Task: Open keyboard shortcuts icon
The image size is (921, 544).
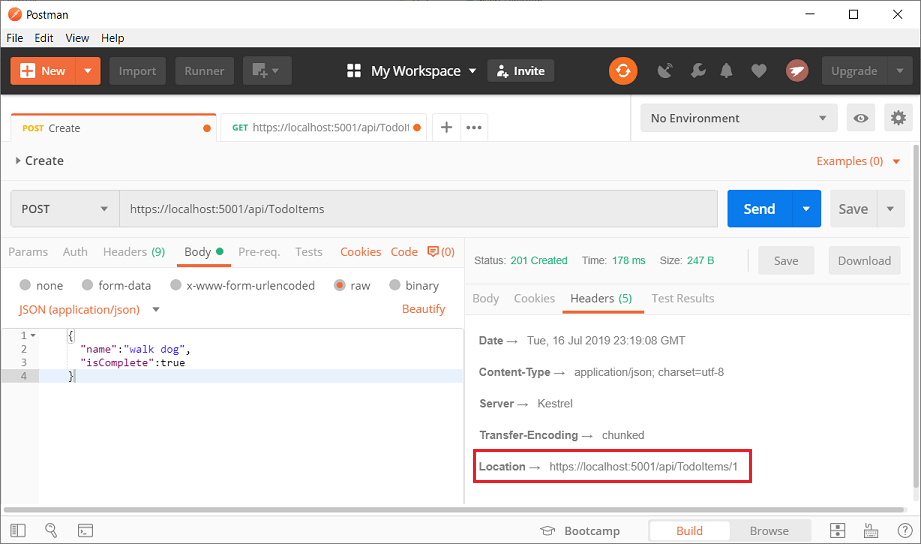Action: click(x=870, y=530)
